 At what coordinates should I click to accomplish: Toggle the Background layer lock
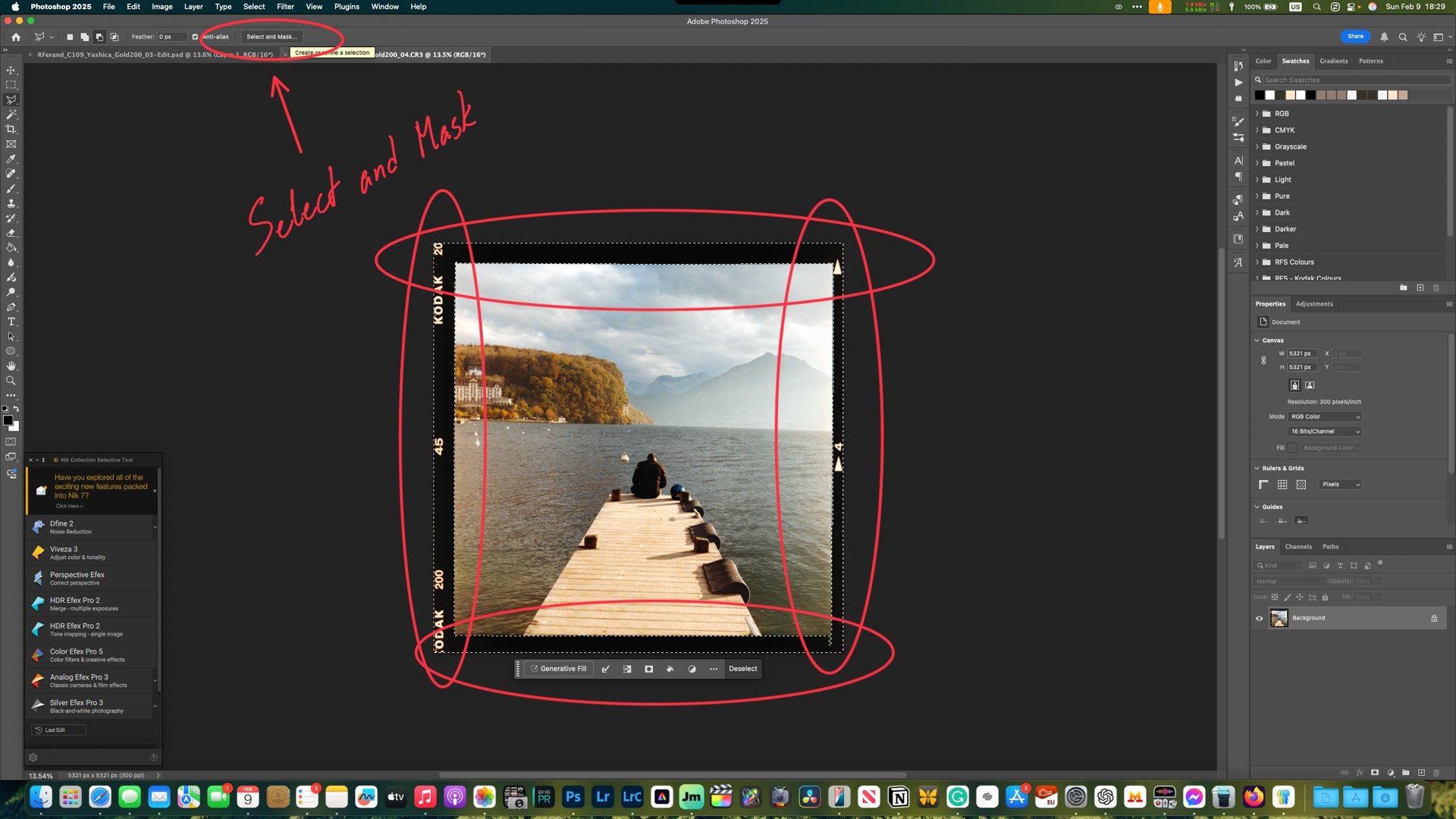point(1434,618)
